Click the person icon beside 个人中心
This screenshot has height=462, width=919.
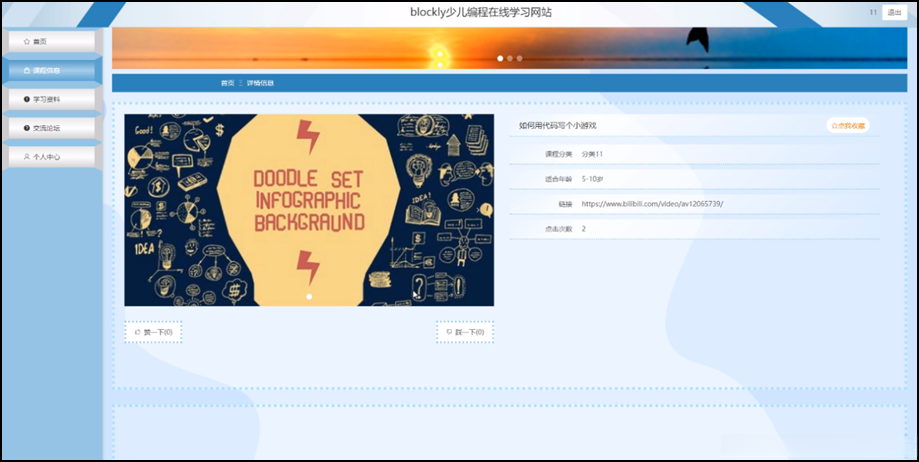click(x=26, y=157)
